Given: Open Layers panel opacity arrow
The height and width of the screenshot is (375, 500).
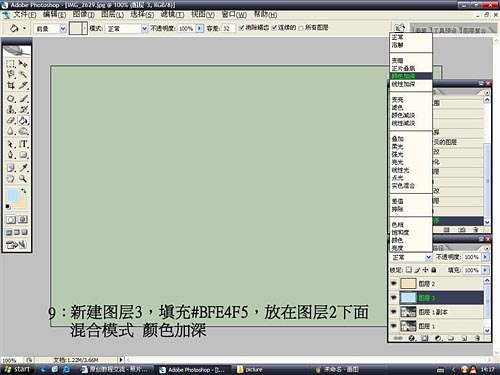Looking at the screenshot, I should click(x=485, y=257).
